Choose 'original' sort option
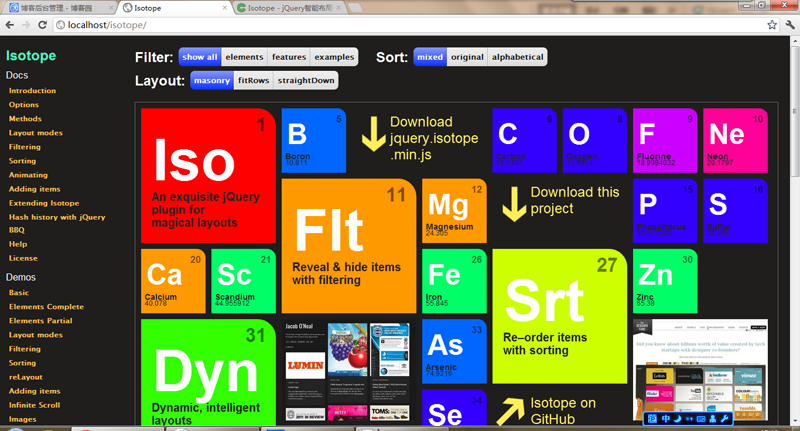 467,57
